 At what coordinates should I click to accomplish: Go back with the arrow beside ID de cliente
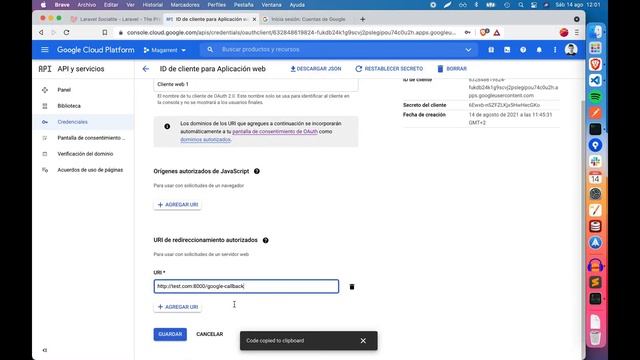pos(146,69)
